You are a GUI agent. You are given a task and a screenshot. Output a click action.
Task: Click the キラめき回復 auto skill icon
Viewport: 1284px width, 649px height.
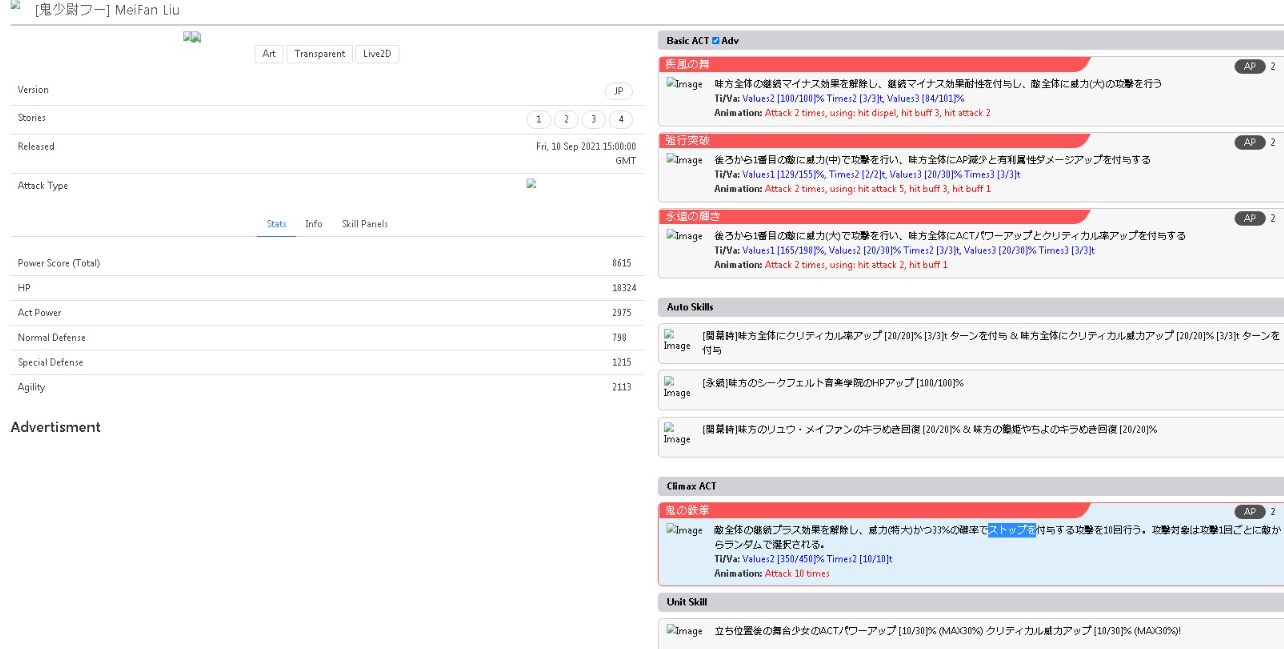coord(677,433)
